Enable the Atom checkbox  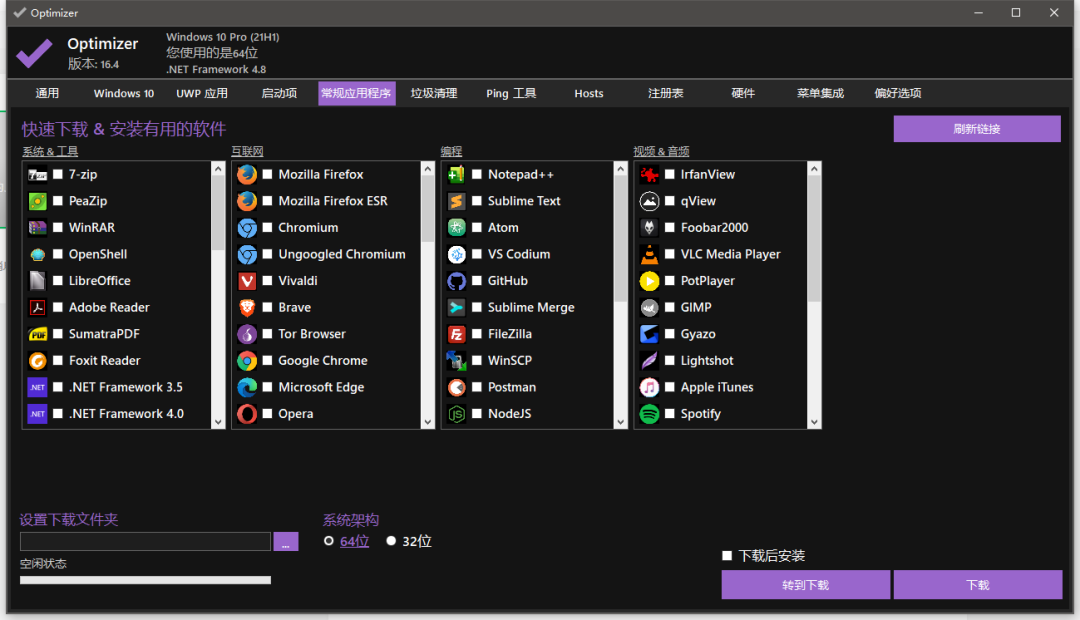pos(477,227)
